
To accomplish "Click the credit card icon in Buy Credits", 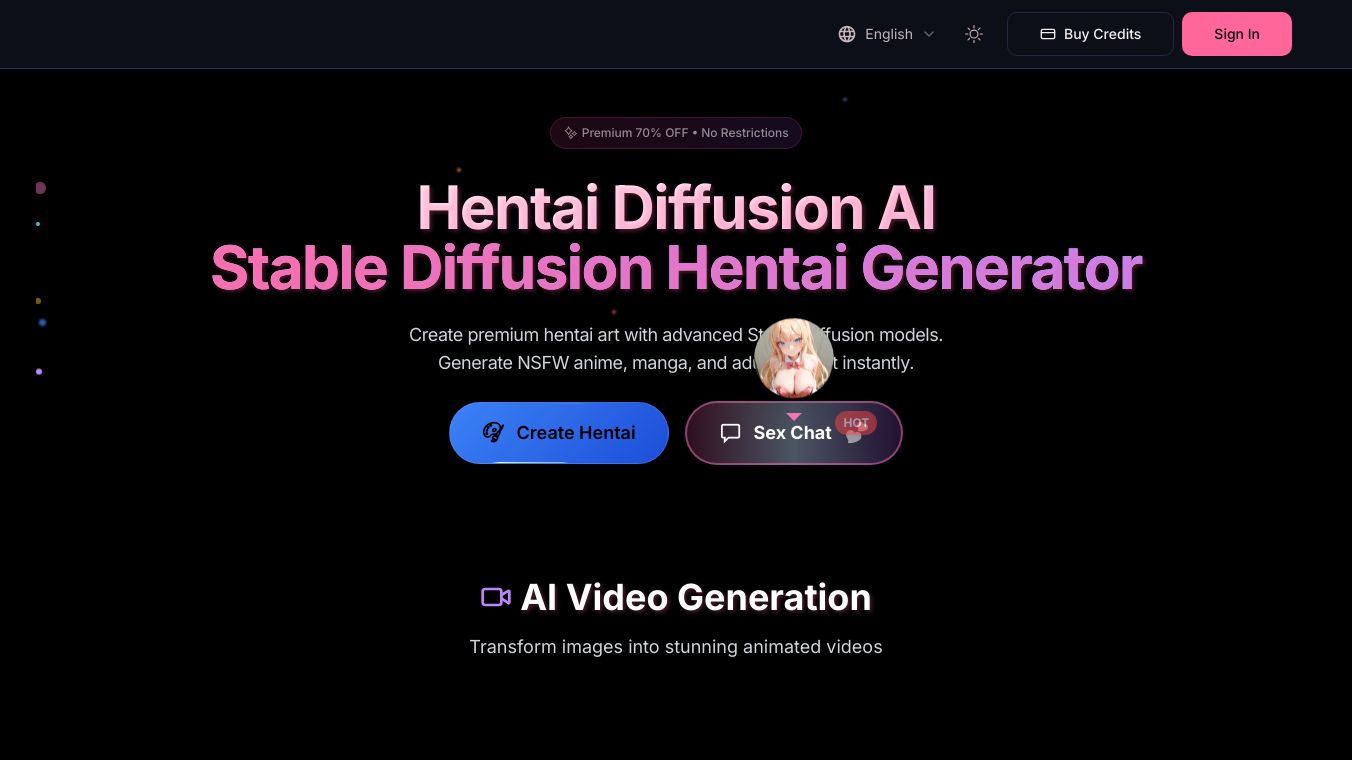I will 1048,34.
